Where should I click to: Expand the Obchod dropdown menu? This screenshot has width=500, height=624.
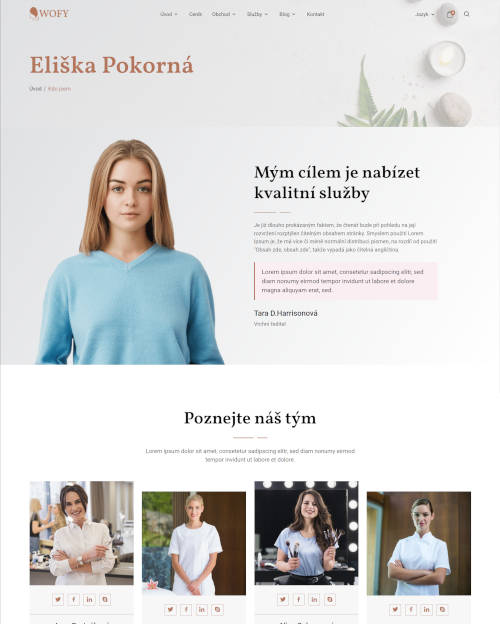click(223, 14)
